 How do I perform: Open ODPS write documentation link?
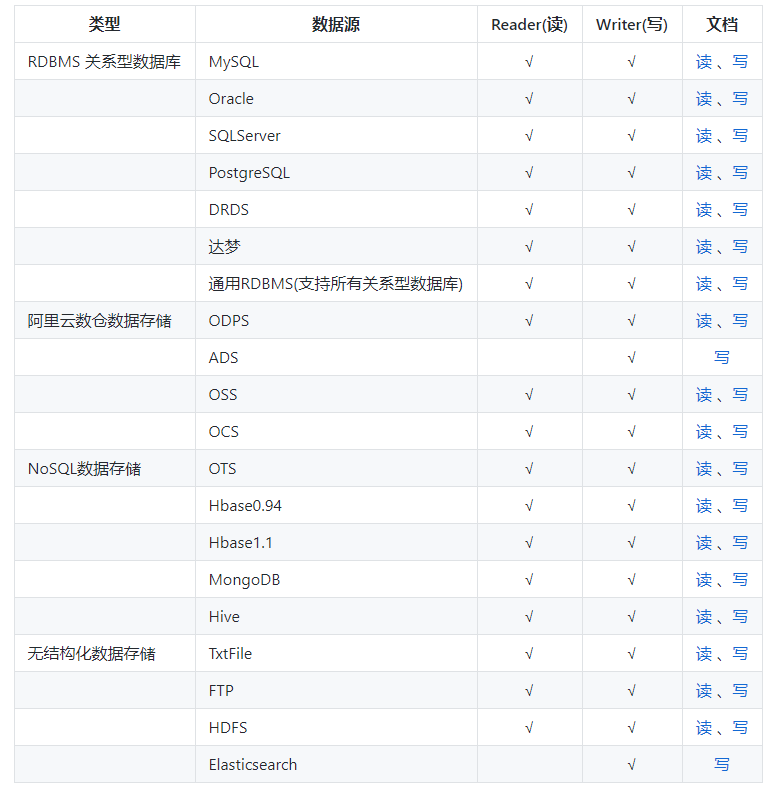coord(740,321)
